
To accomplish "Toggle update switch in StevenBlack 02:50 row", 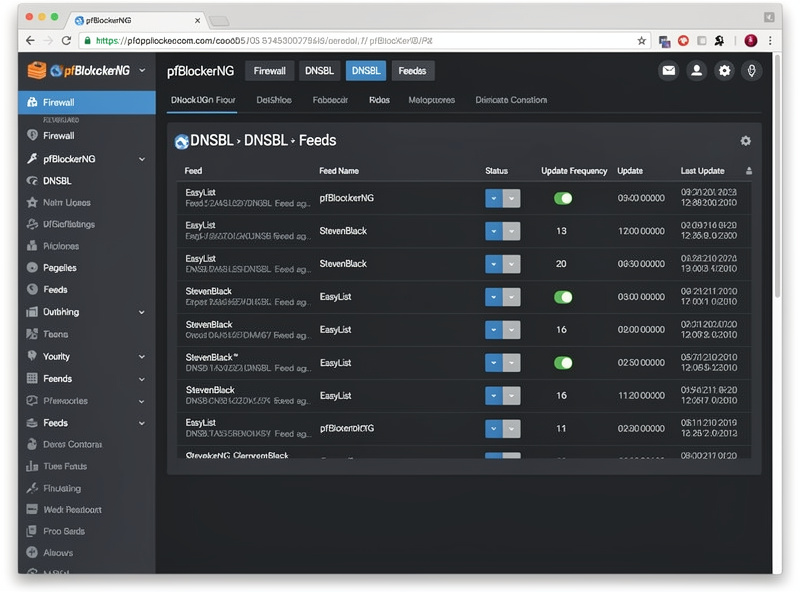I will pyautogui.click(x=563, y=363).
